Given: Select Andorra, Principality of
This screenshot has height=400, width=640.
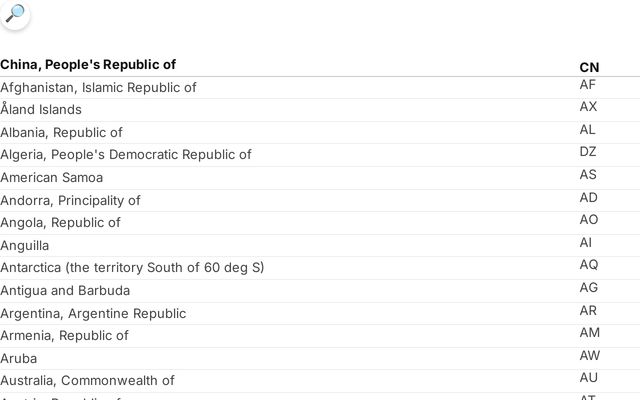Looking at the screenshot, I should (70, 200).
